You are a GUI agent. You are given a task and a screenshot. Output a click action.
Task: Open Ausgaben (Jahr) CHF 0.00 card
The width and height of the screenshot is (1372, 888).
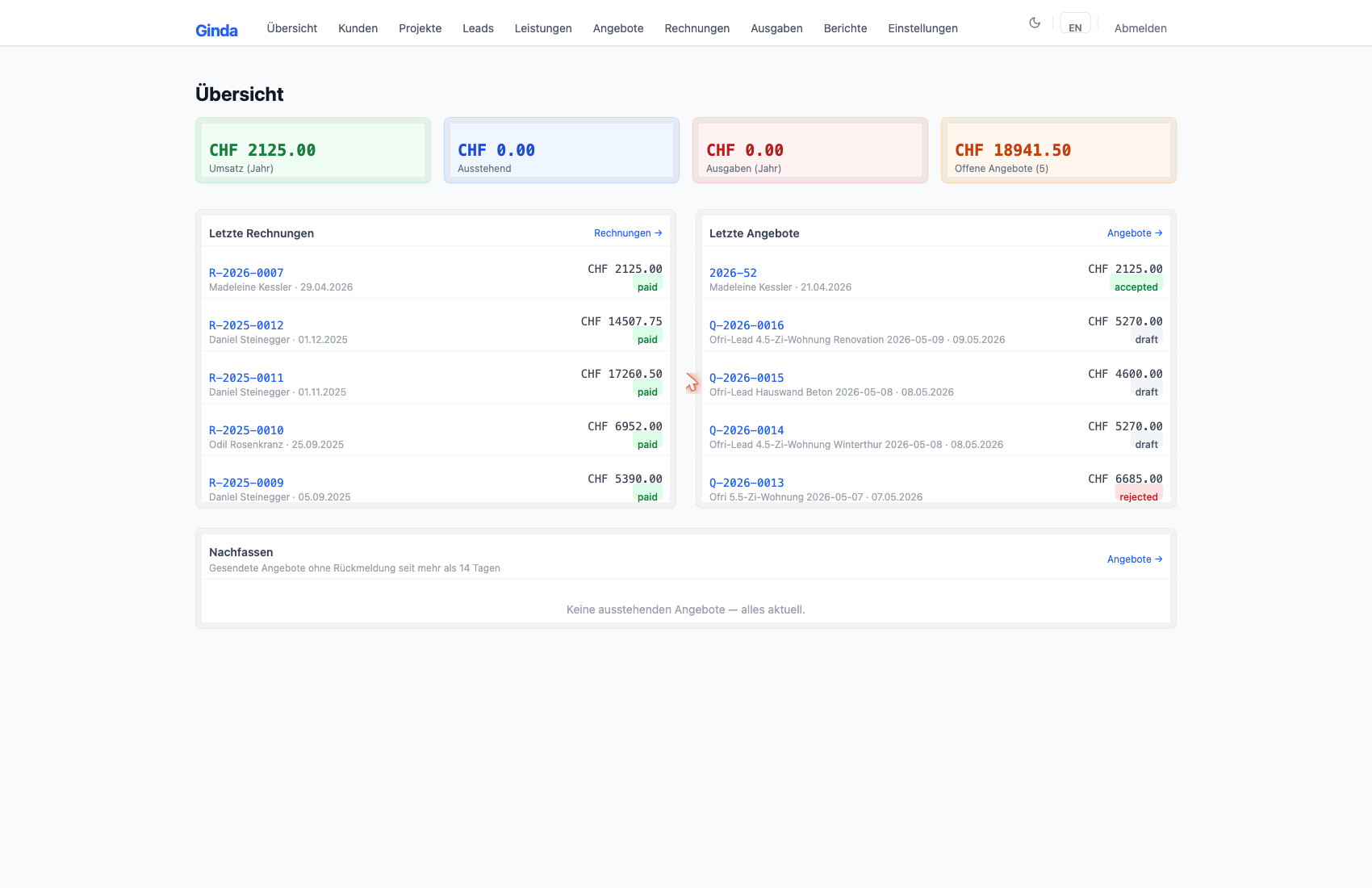pyautogui.click(x=810, y=150)
